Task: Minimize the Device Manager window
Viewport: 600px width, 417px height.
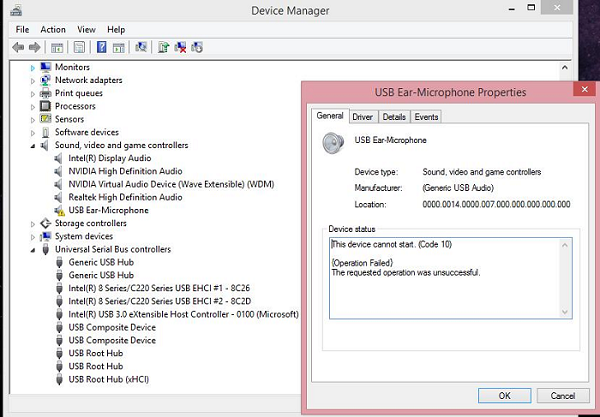Action: click(512, 8)
